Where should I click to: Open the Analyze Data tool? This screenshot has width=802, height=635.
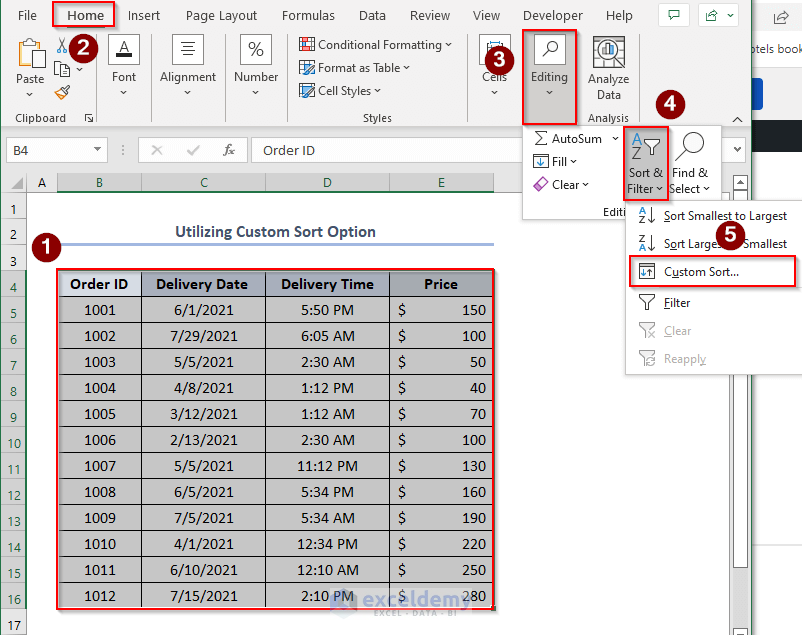coord(608,68)
